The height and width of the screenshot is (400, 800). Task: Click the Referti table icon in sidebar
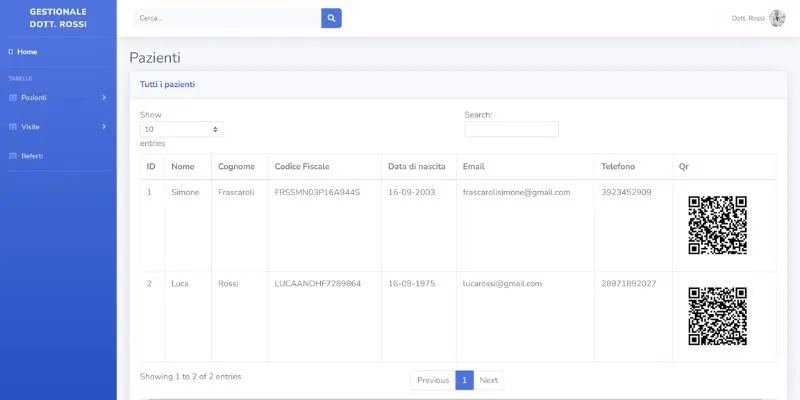(x=12, y=156)
